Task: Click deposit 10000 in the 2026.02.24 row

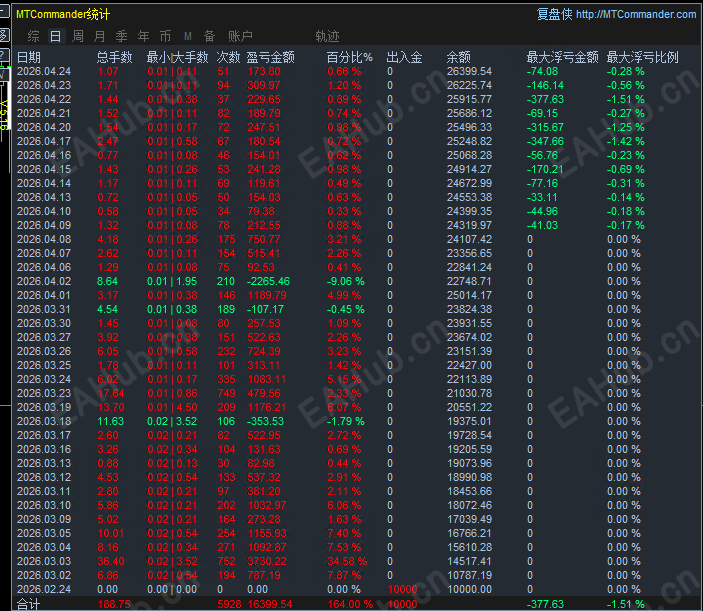Action: [x=403, y=589]
